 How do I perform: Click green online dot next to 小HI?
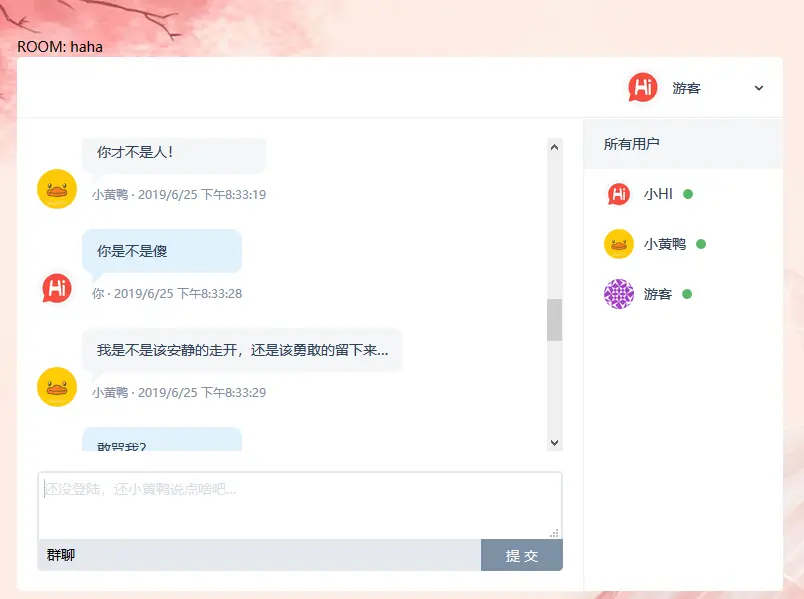click(x=688, y=194)
